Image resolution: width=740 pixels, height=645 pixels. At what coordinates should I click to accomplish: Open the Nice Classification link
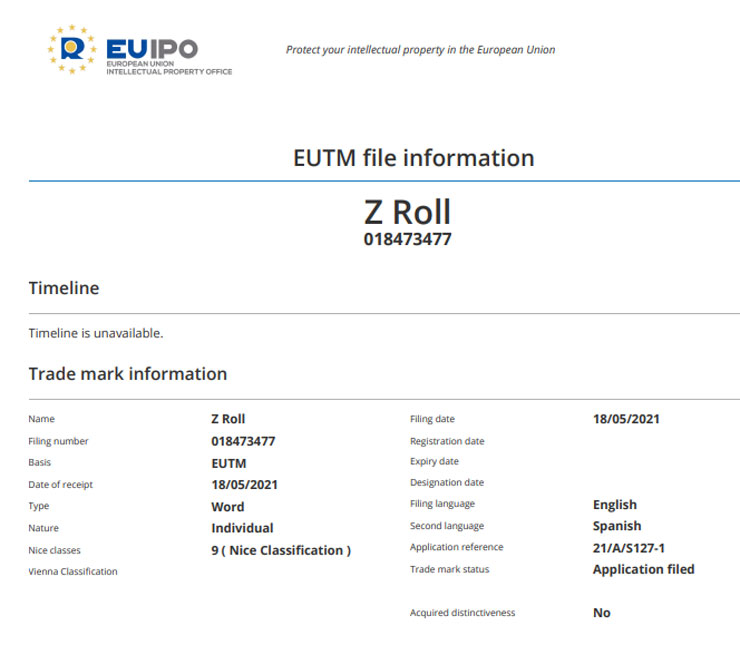click(x=286, y=550)
